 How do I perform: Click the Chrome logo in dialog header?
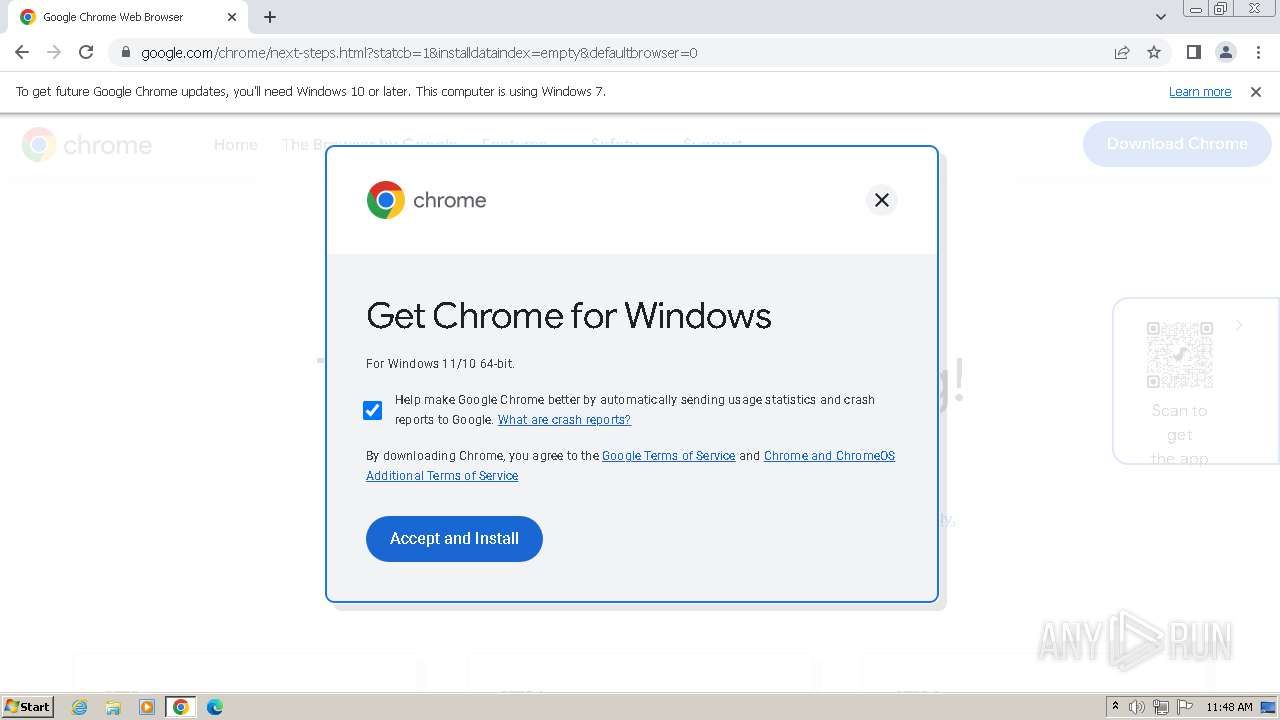pos(427,200)
